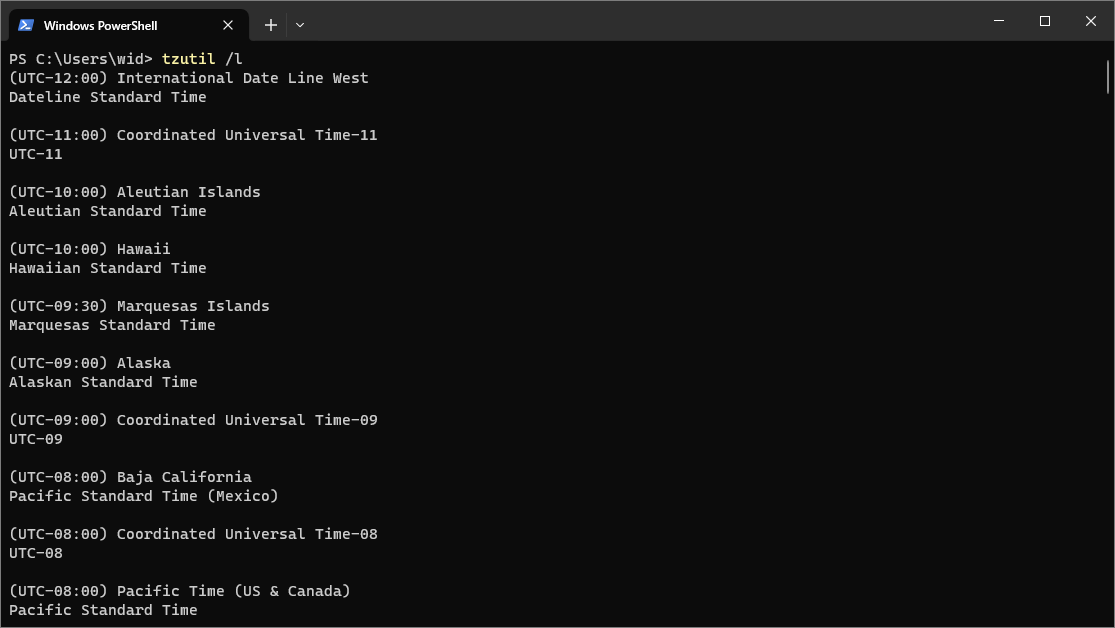
Task: Click the scrollbar on the right edge
Action: (1108, 75)
